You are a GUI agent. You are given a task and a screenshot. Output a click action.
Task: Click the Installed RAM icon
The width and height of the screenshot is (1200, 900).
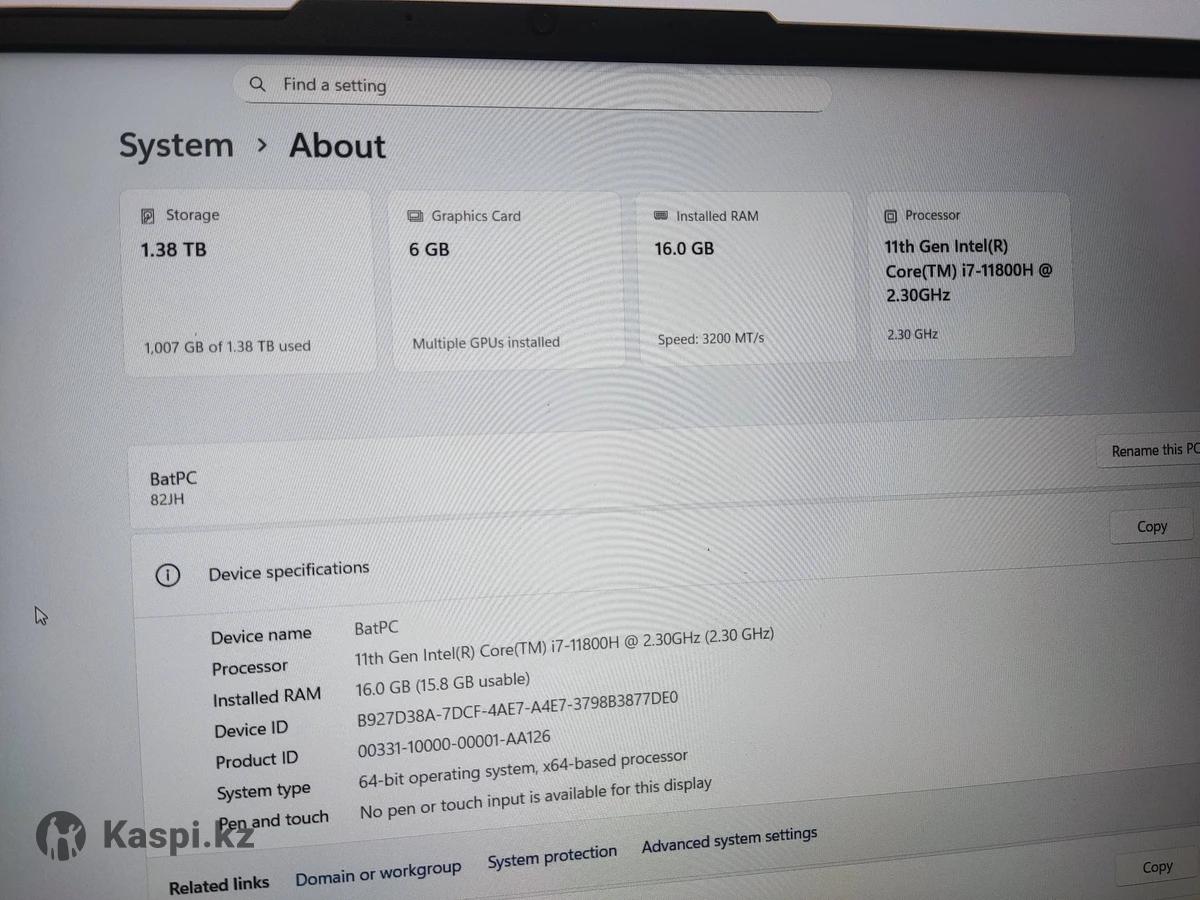pyautogui.click(x=660, y=216)
